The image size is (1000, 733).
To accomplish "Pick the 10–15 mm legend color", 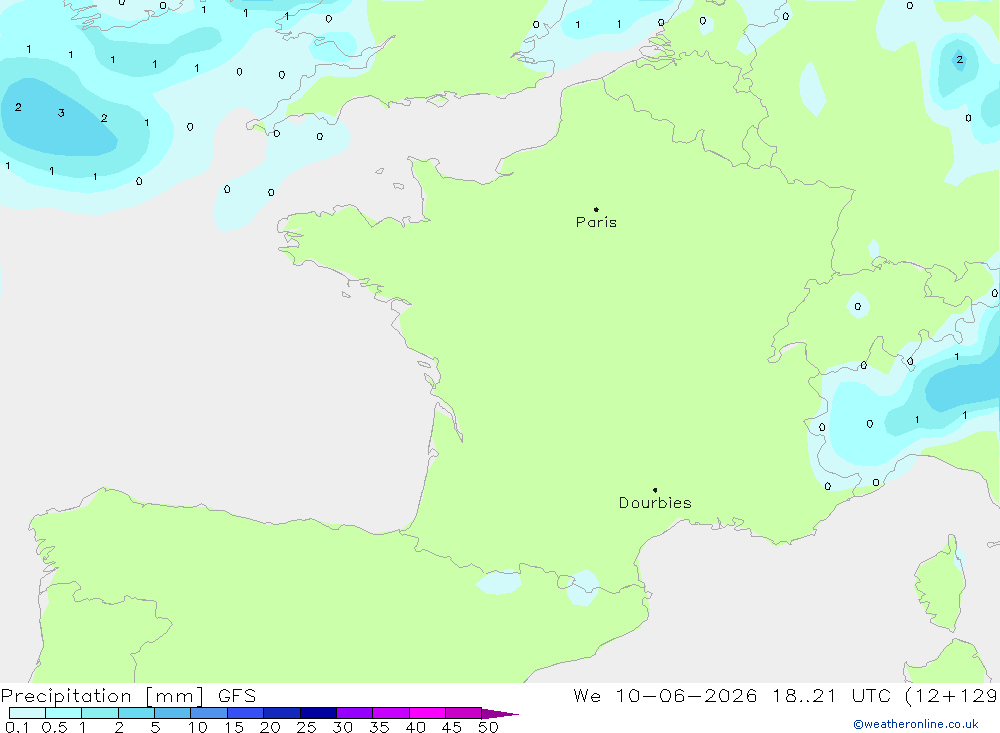I will pos(209,713).
